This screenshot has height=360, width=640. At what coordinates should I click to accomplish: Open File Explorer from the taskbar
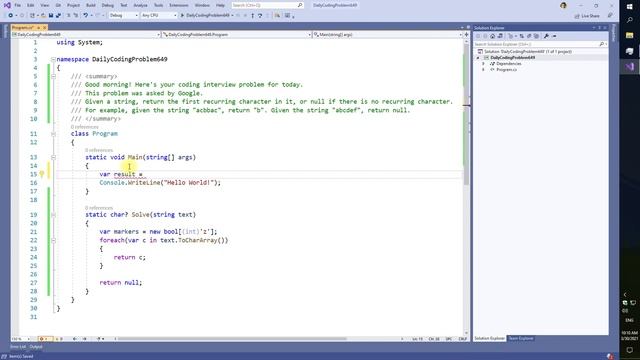click(629, 36)
